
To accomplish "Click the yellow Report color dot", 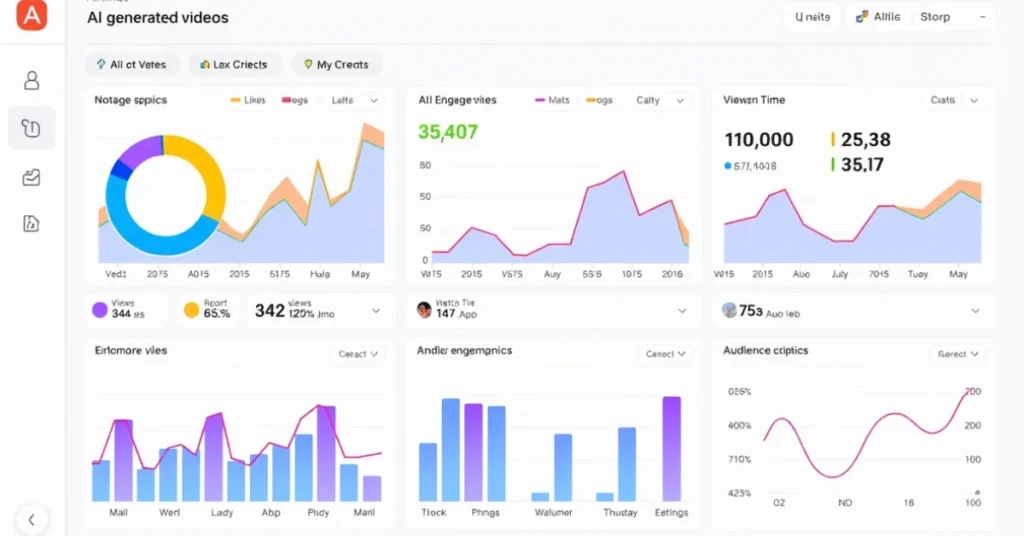I will point(191,310).
